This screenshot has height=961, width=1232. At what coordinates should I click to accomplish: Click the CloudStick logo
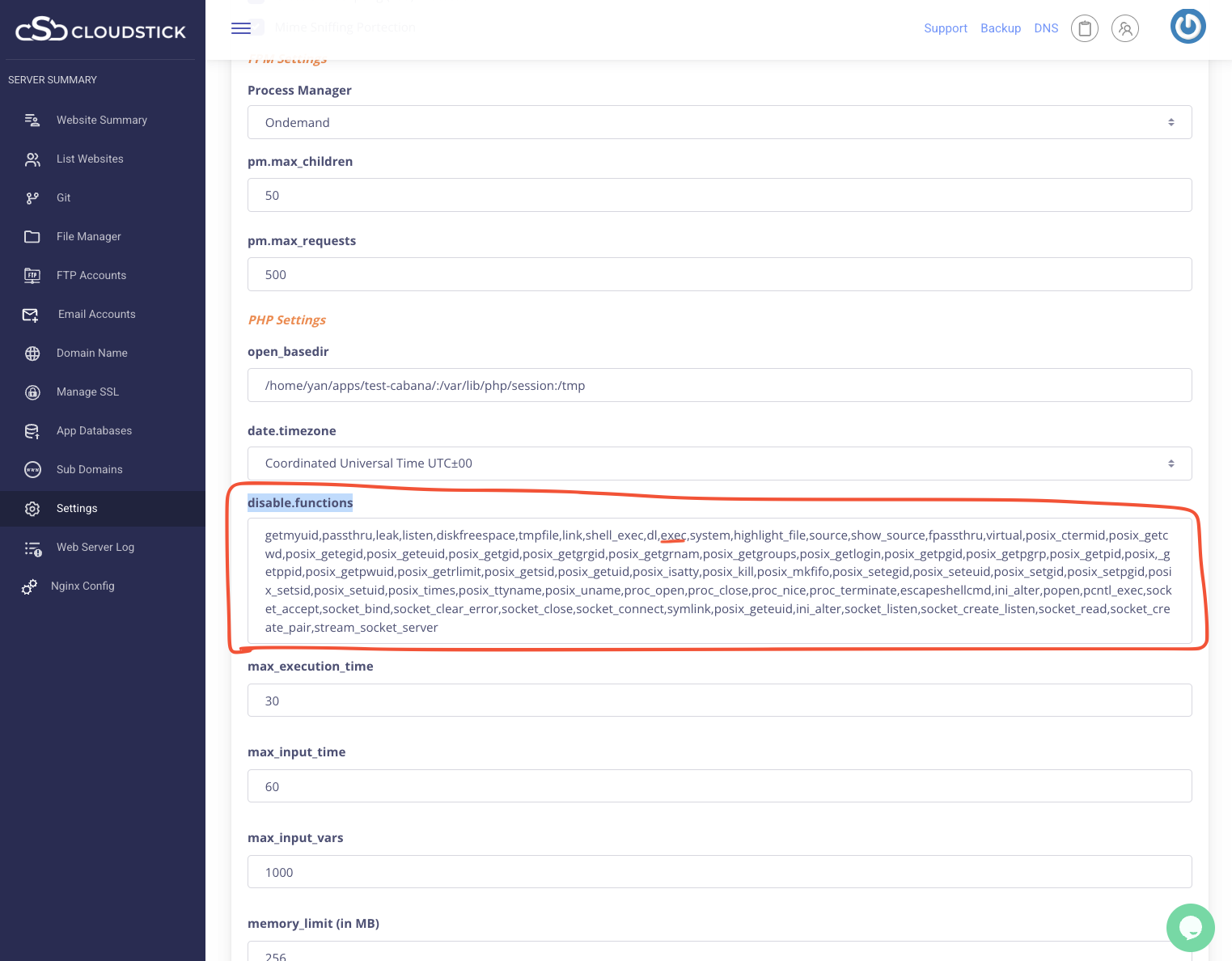click(x=100, y=30)
